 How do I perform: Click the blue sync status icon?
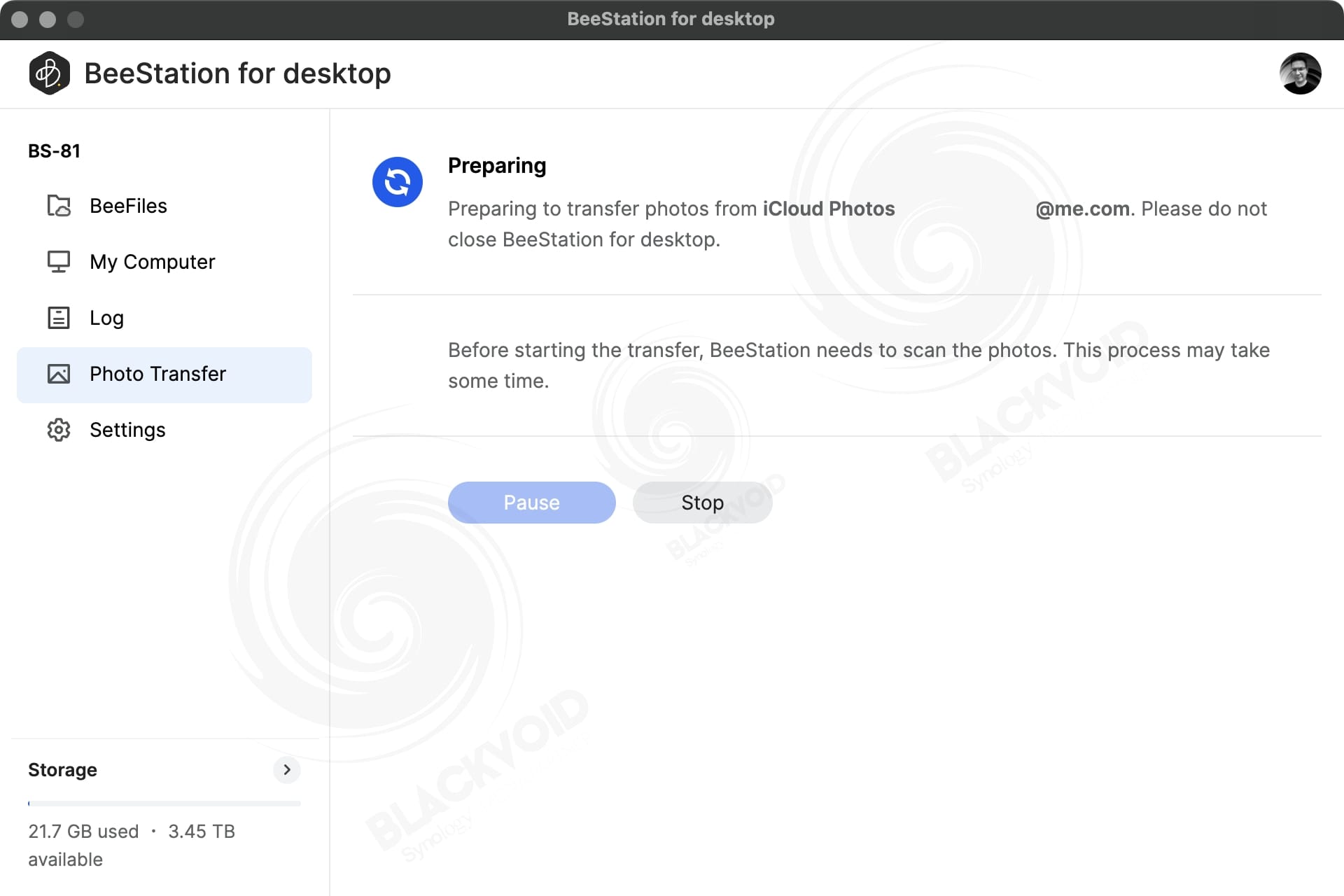pos(397,182)
